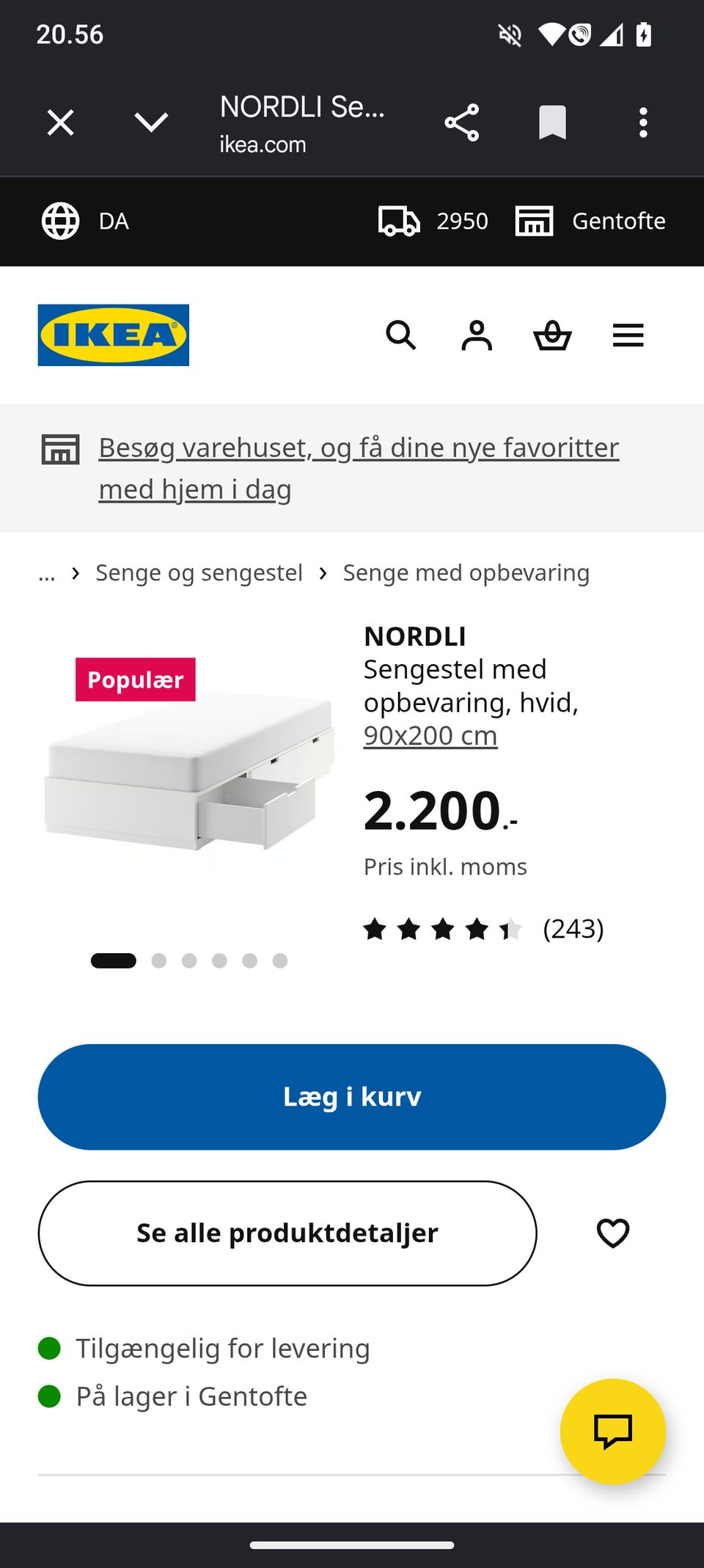Viewport: 704px width, 1568px height.
Task: Select the last image carousel dot
Action: point(280,960)
